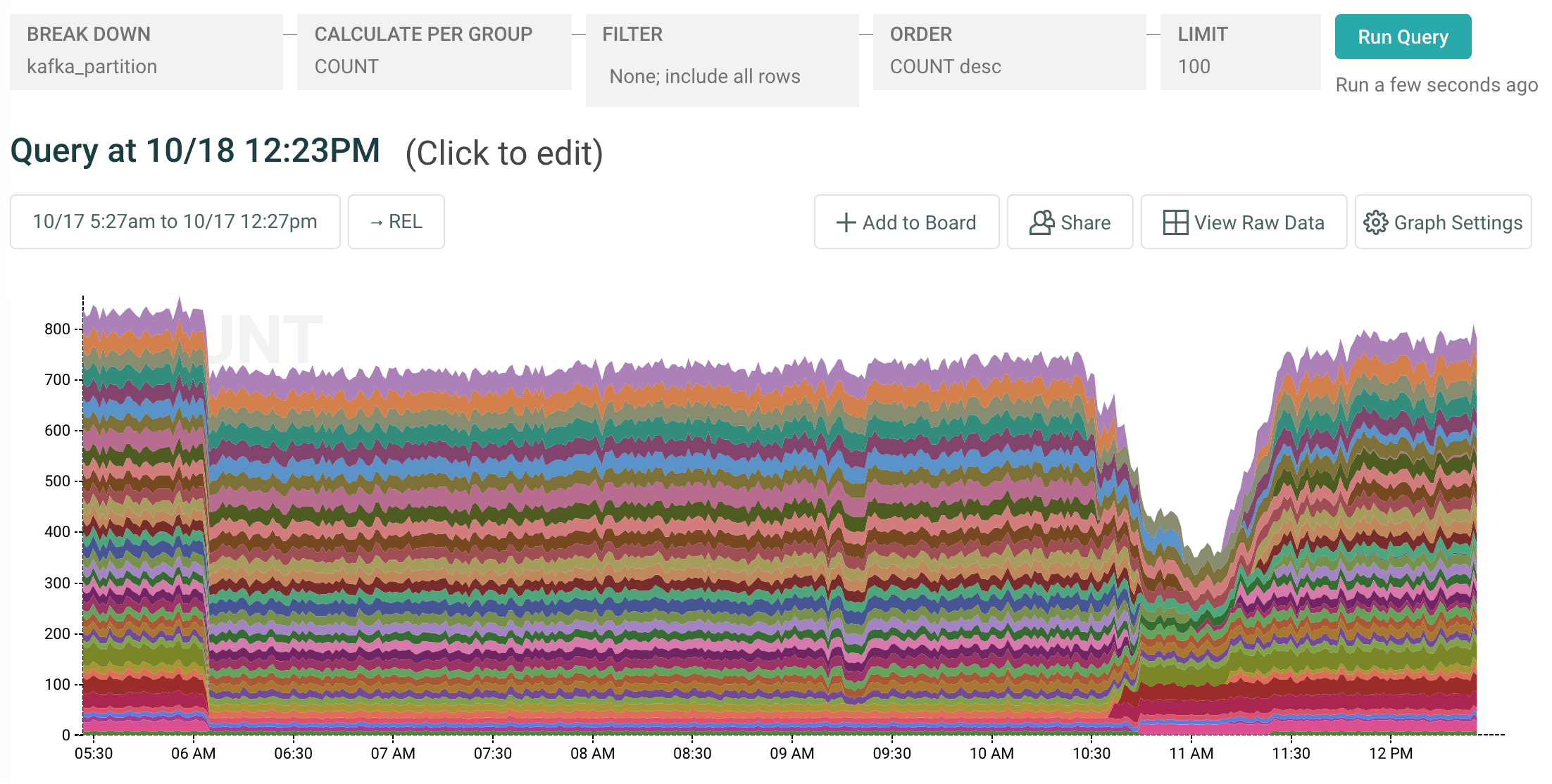The height and width of the screenshot is (784, 1552).
Task: Rename the query via the title text
Action: pos(195,151)
